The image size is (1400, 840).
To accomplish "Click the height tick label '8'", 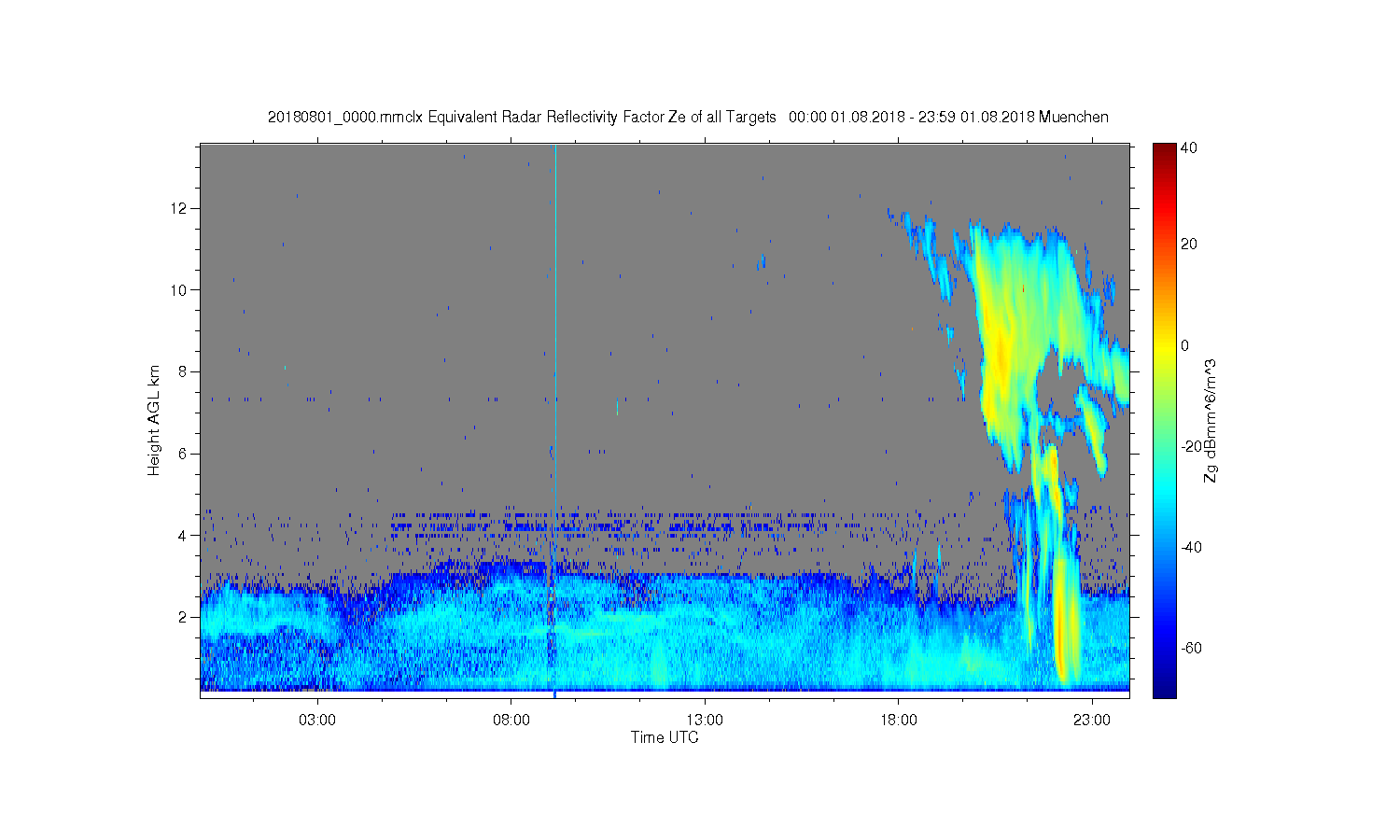I will (183, 371).
